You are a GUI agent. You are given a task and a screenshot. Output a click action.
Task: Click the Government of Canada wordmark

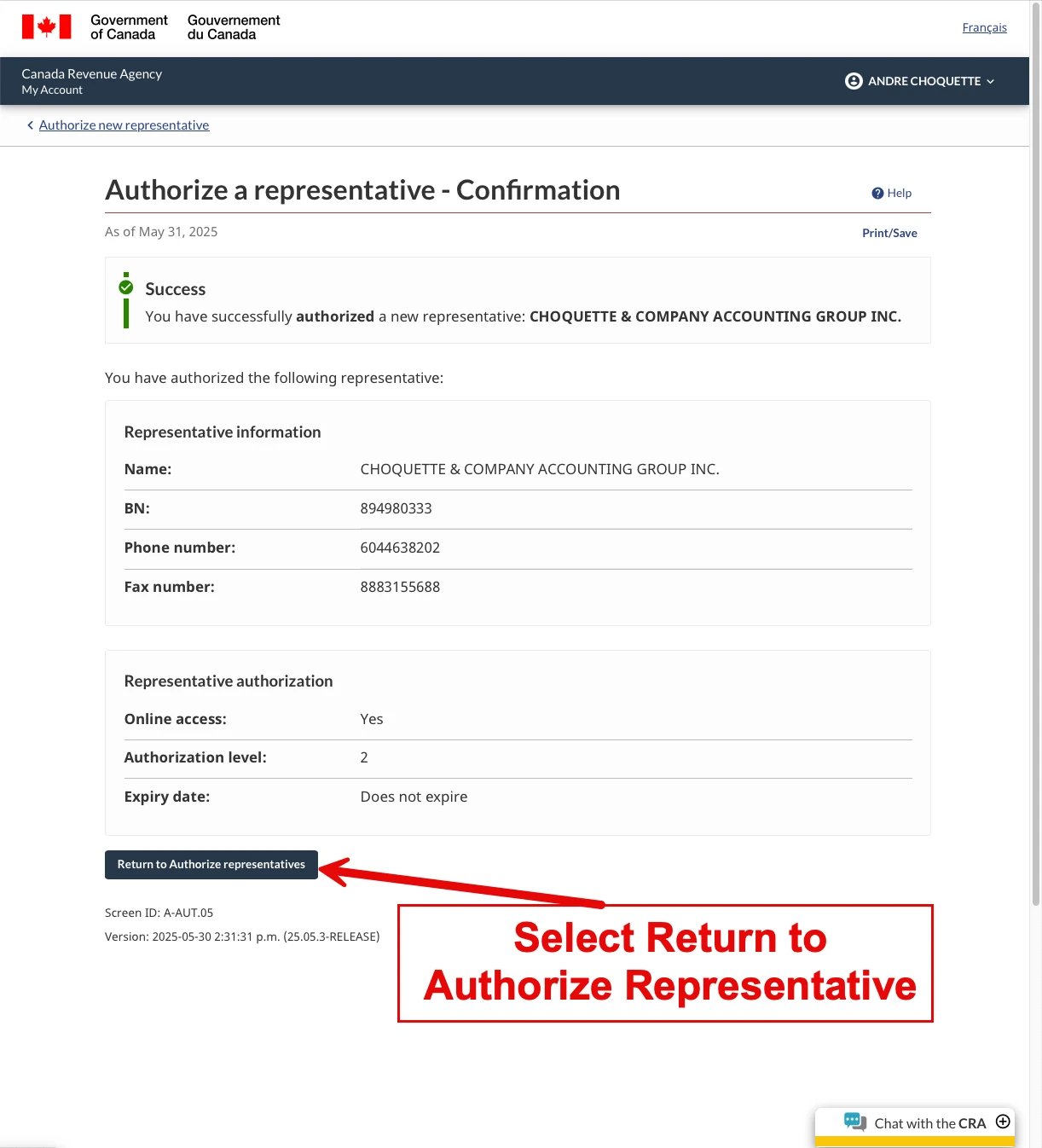coord(129,27)
